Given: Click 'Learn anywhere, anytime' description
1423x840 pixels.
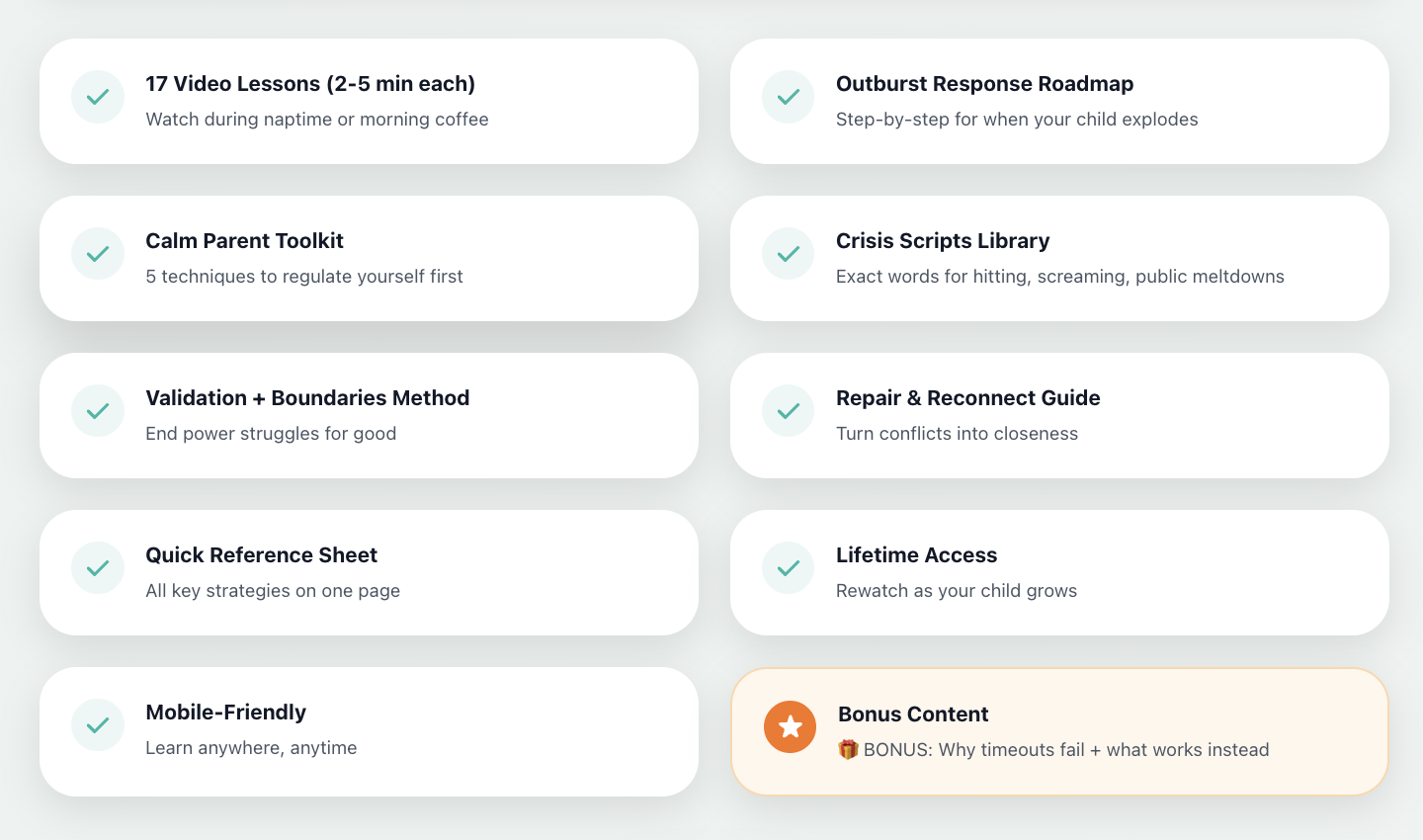Looking at the screenshot, I should [251, 748].
